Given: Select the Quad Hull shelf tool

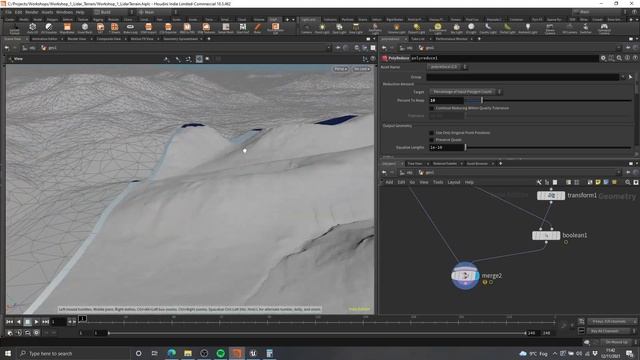Looking at the screenshot, I should click(242, 28).
